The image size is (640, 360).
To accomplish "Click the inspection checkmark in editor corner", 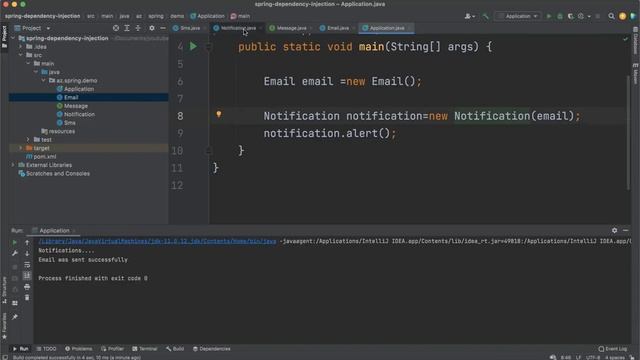I will tap(625, 39).
